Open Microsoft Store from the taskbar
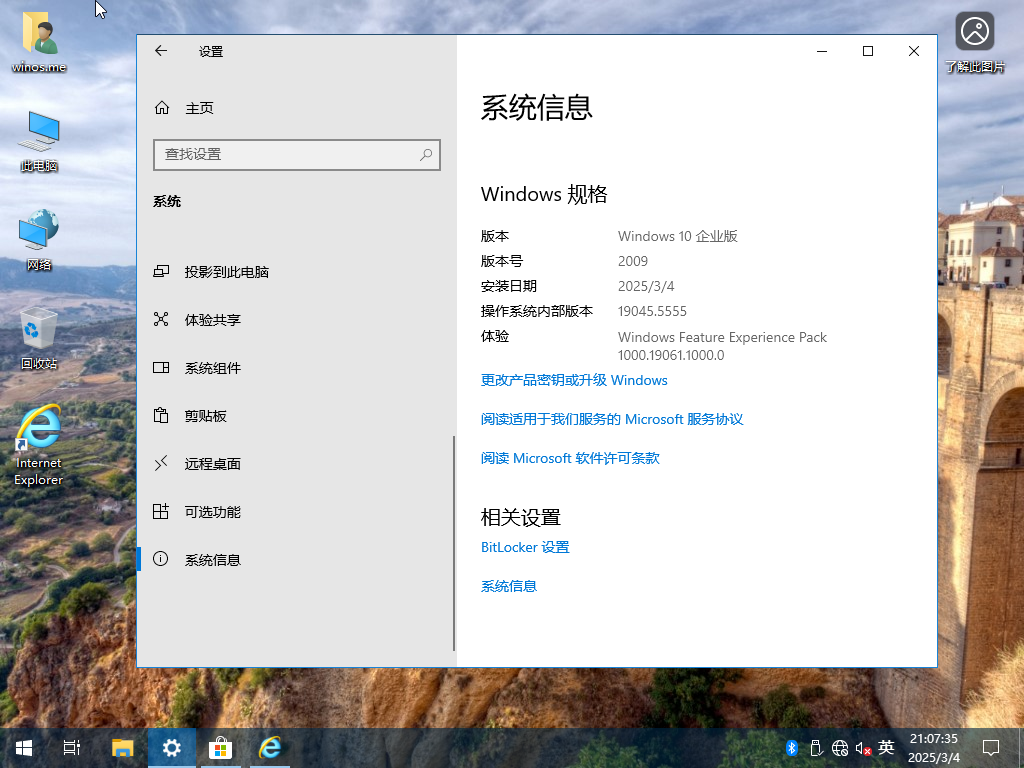This screenshot has height=768, width=1024. point(221,748)
